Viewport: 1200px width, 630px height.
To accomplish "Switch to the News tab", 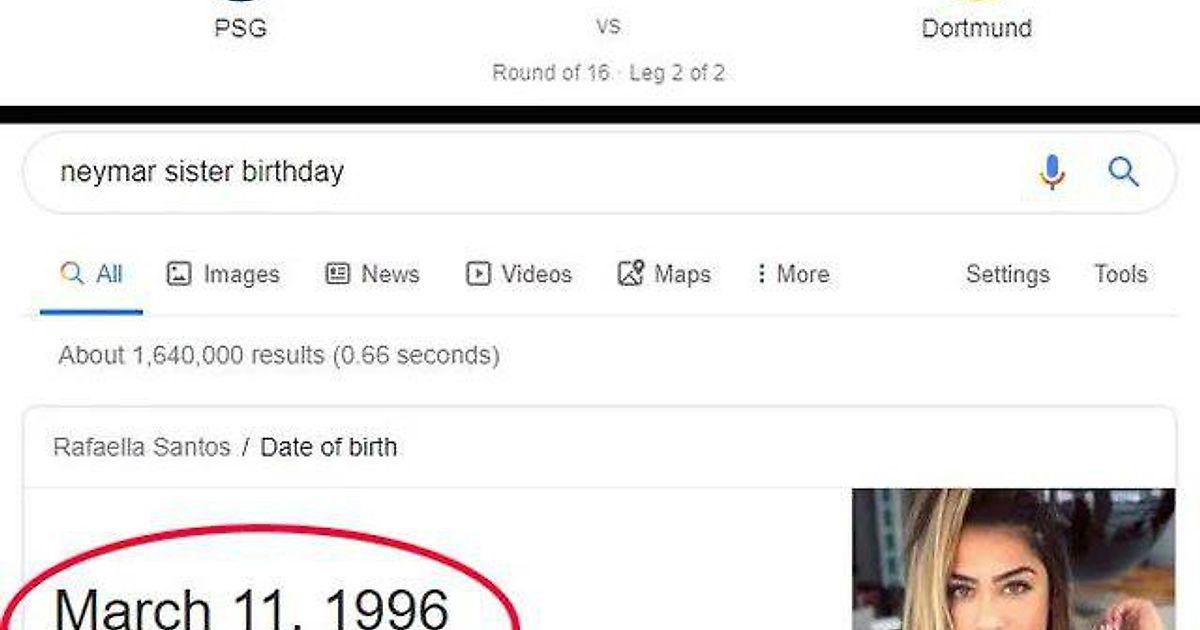I will 373,274.
